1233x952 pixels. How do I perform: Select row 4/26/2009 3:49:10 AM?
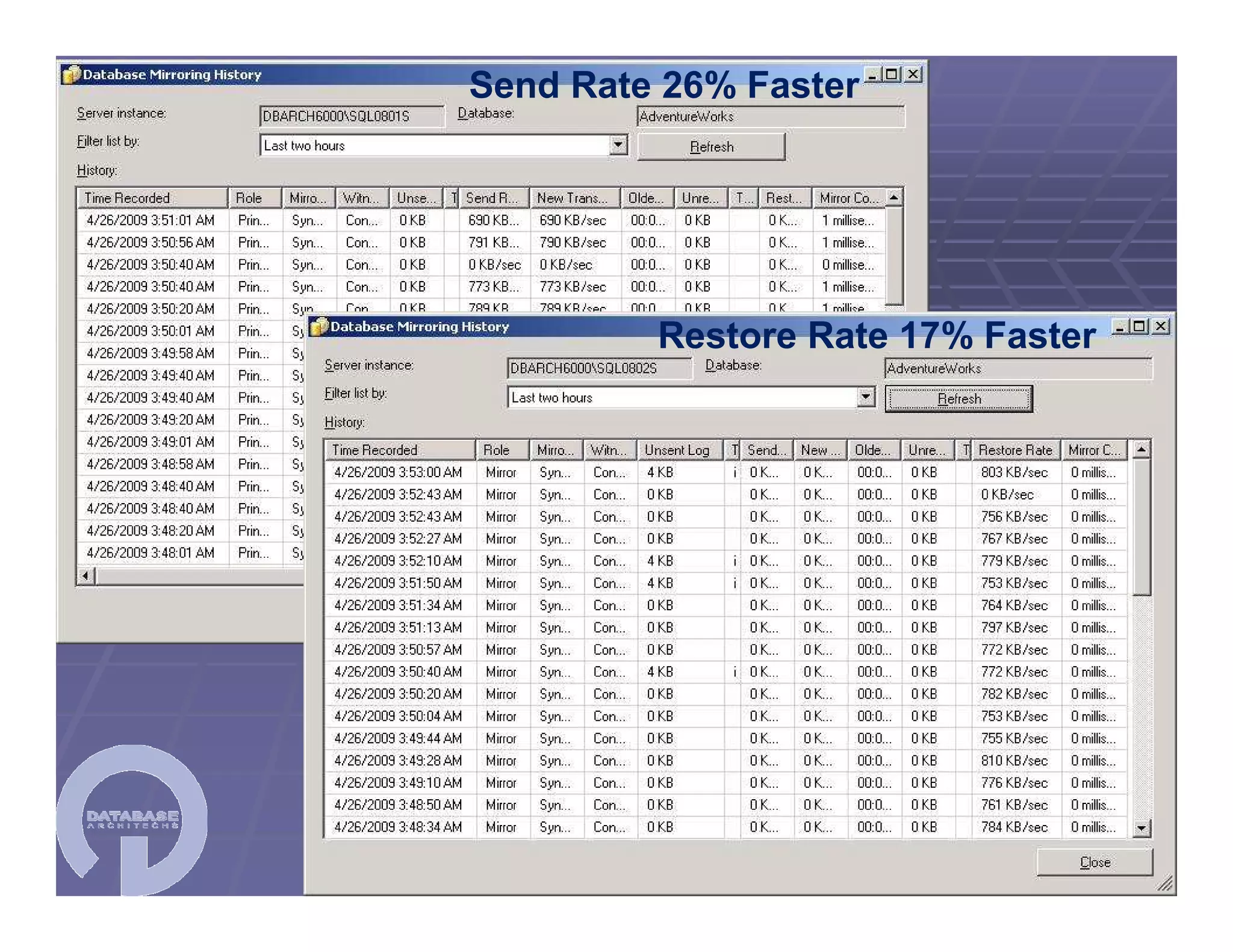[725, 783]
